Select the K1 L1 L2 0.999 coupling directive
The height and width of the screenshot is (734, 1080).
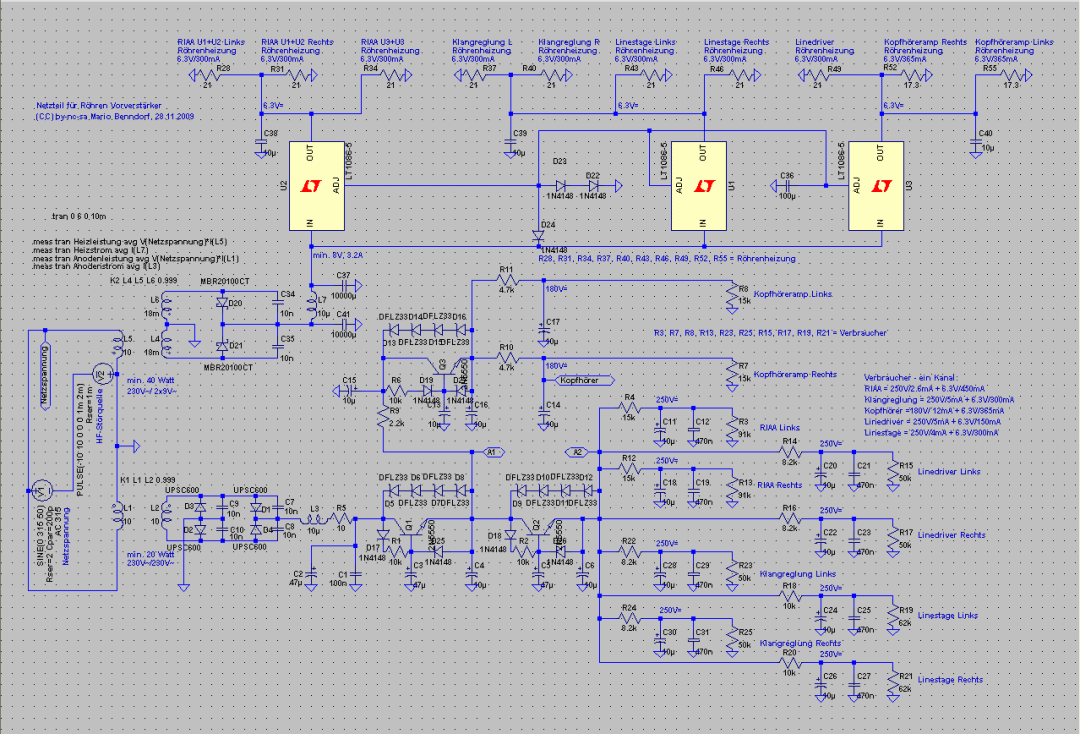coord(147,480)
